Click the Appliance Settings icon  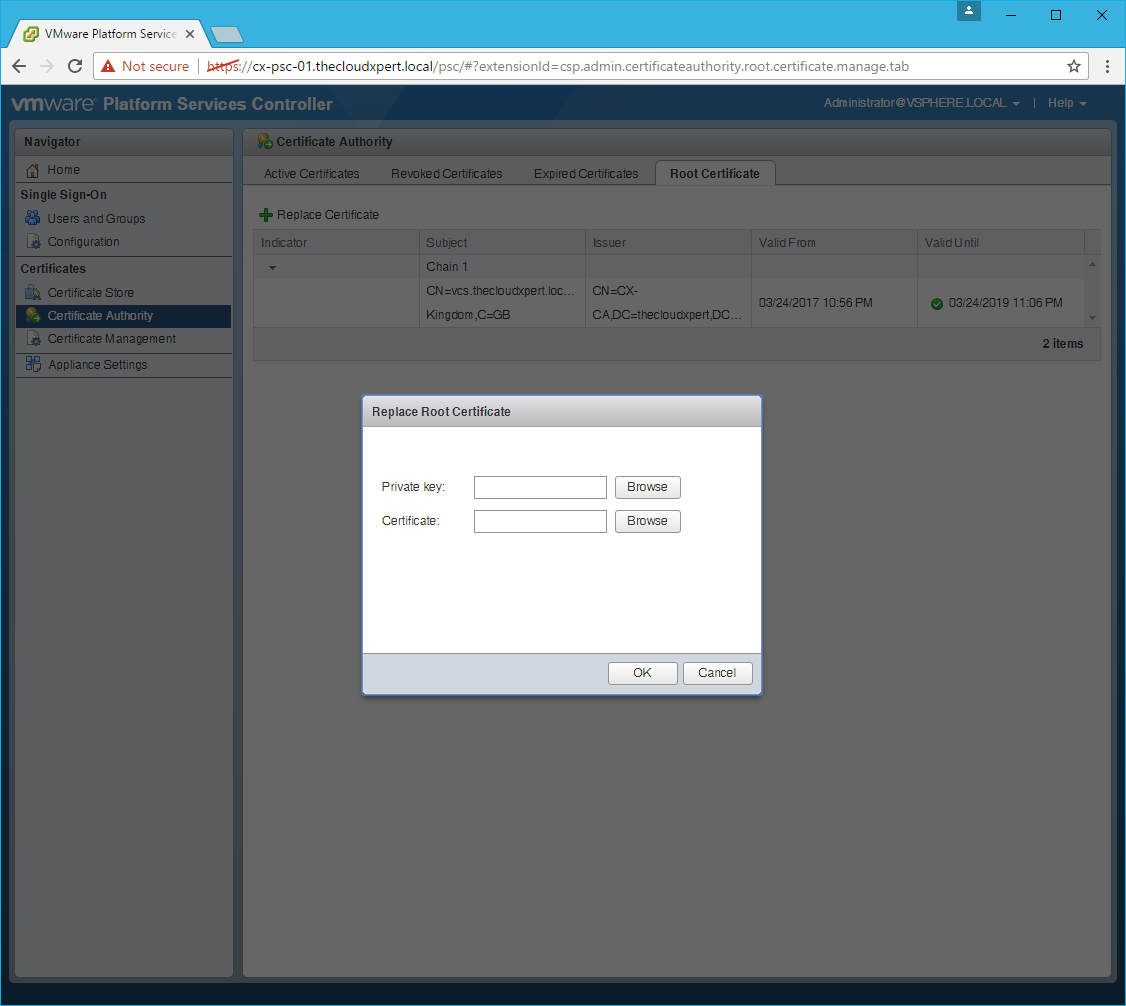click(33, 365)
